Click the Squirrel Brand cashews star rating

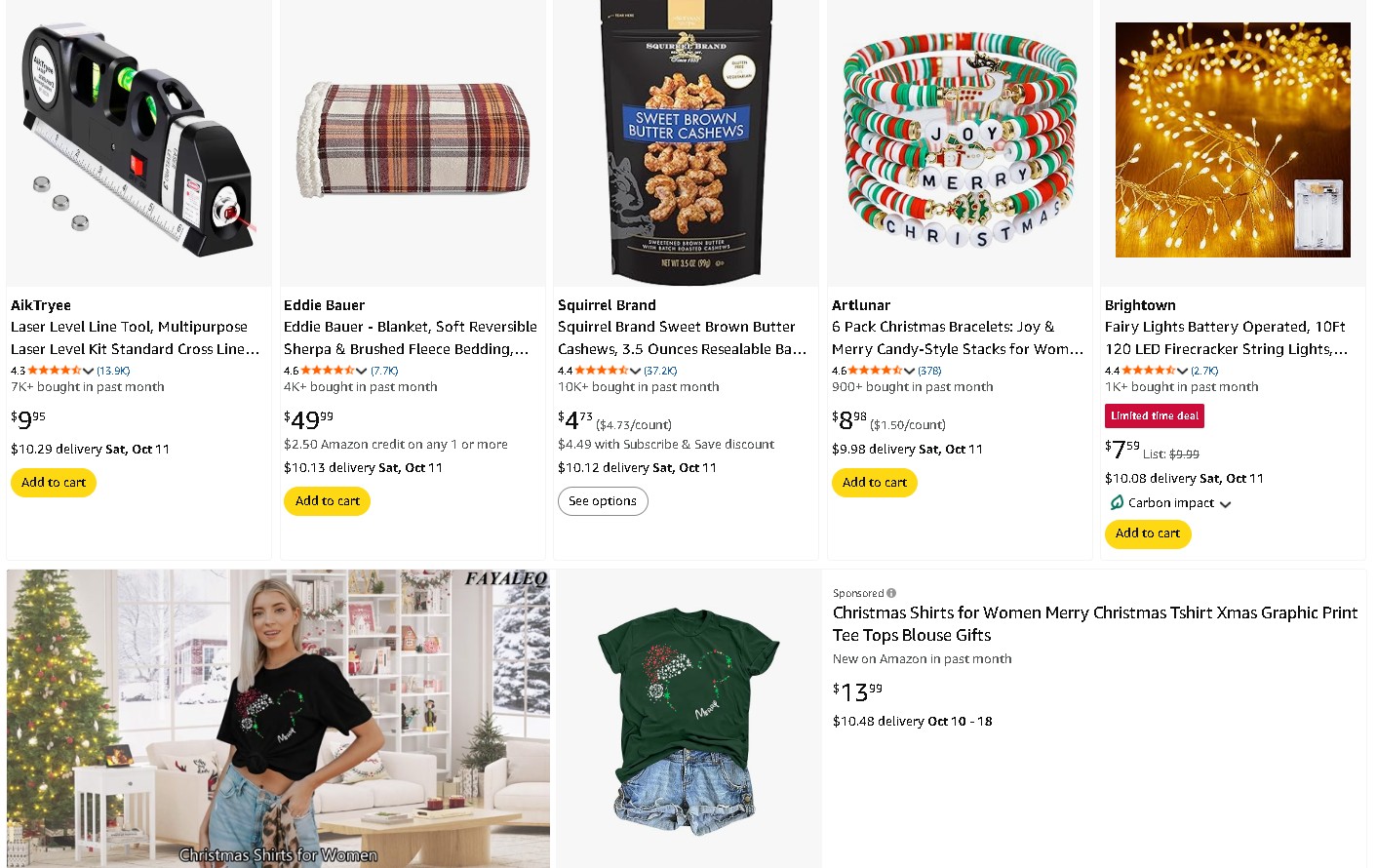[602, 371]
